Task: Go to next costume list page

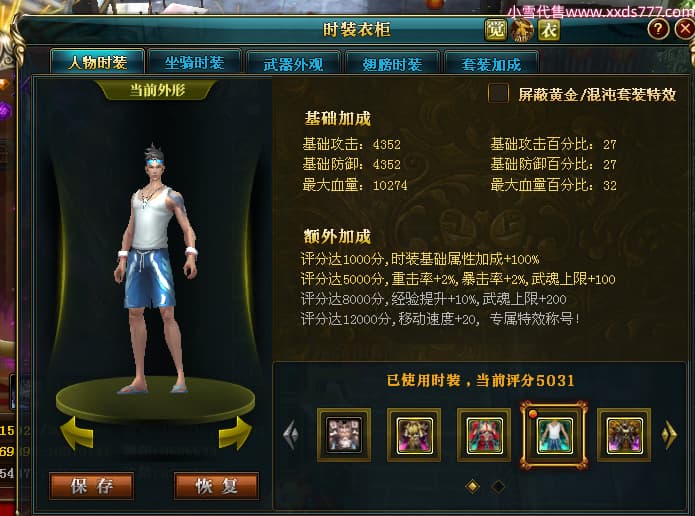Action: (x=669, y=434)
